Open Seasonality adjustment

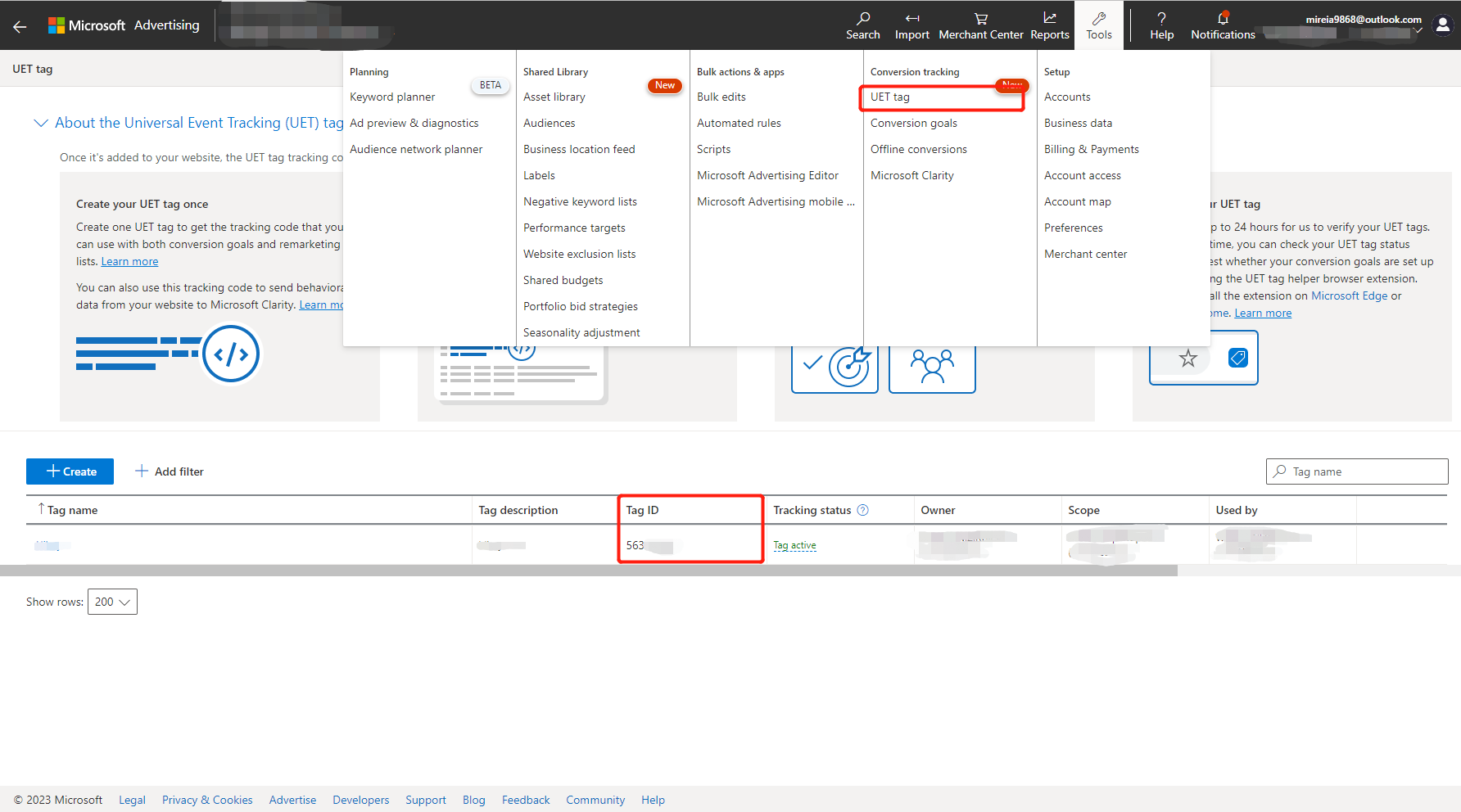[x=581, y=332]
